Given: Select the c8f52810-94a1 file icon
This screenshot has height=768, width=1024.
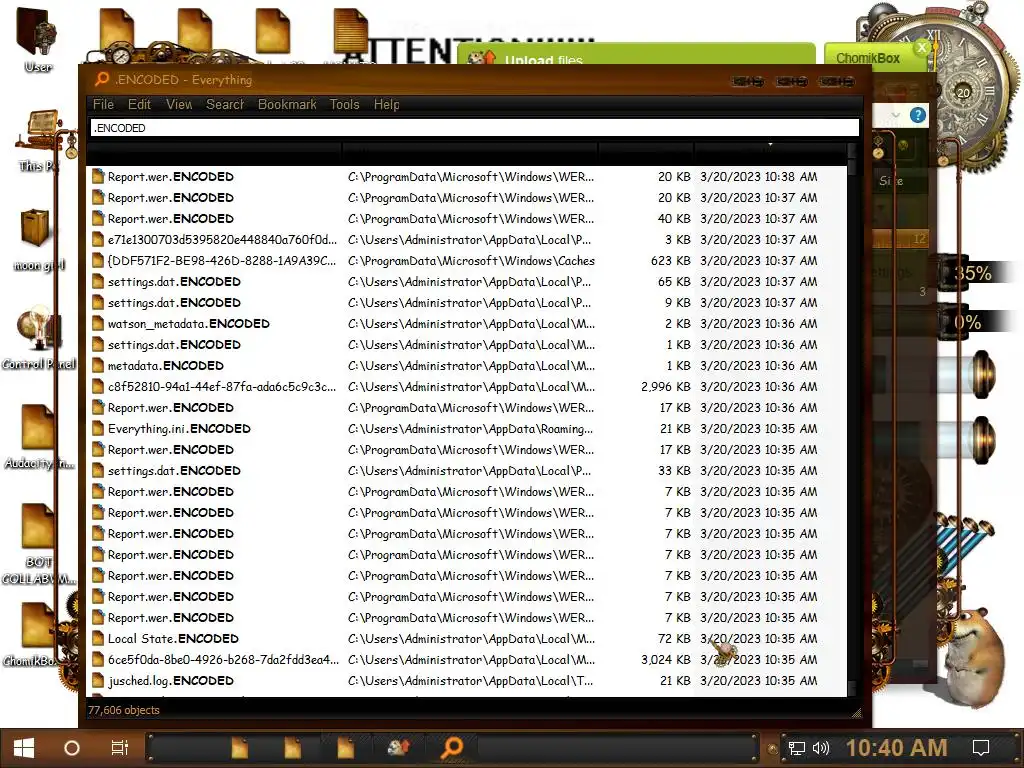Looking at the screenshot, I should 98,387.
